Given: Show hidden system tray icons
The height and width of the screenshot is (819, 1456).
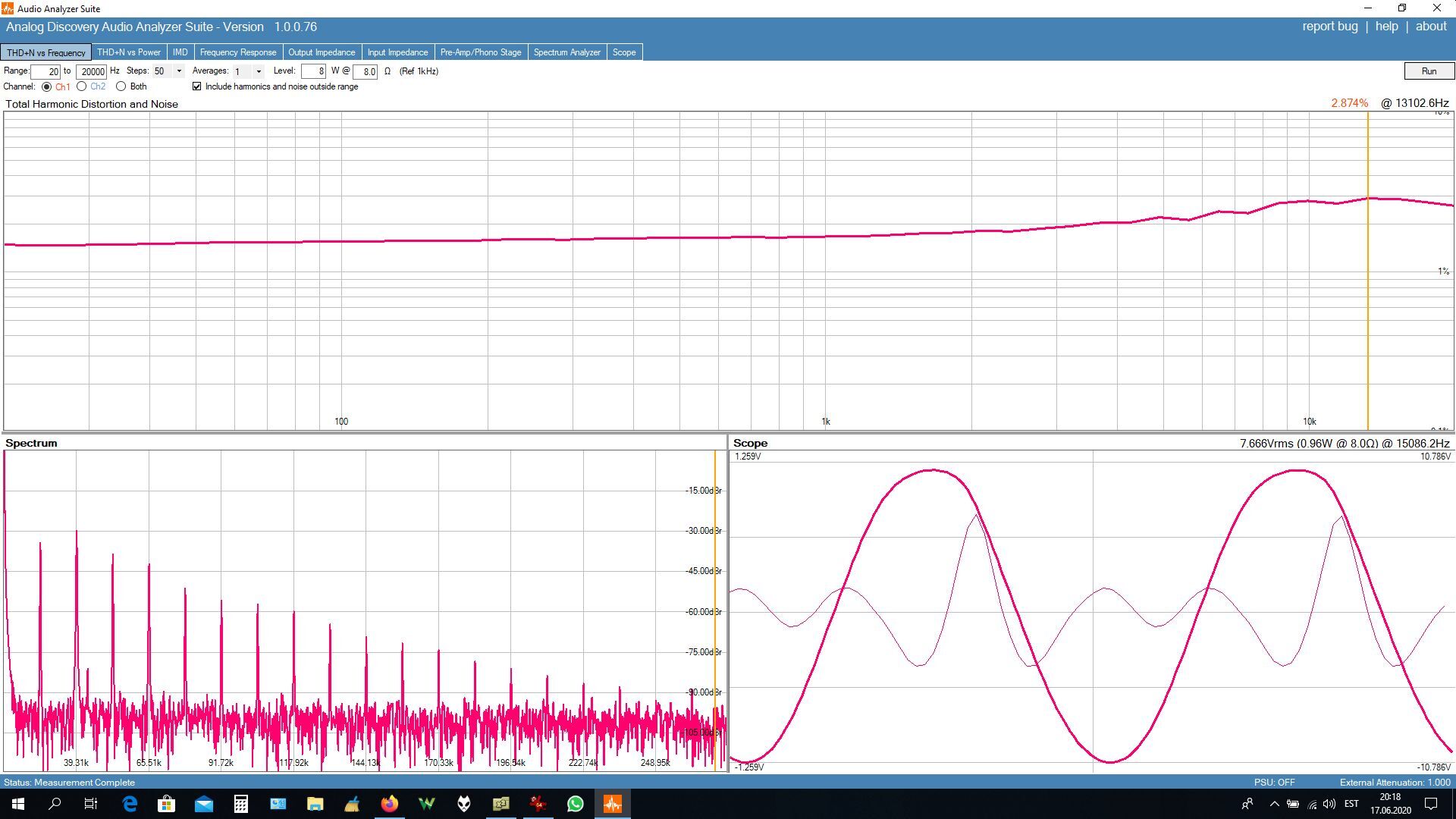Looking at the screenshot, I should click(1274, 804).
